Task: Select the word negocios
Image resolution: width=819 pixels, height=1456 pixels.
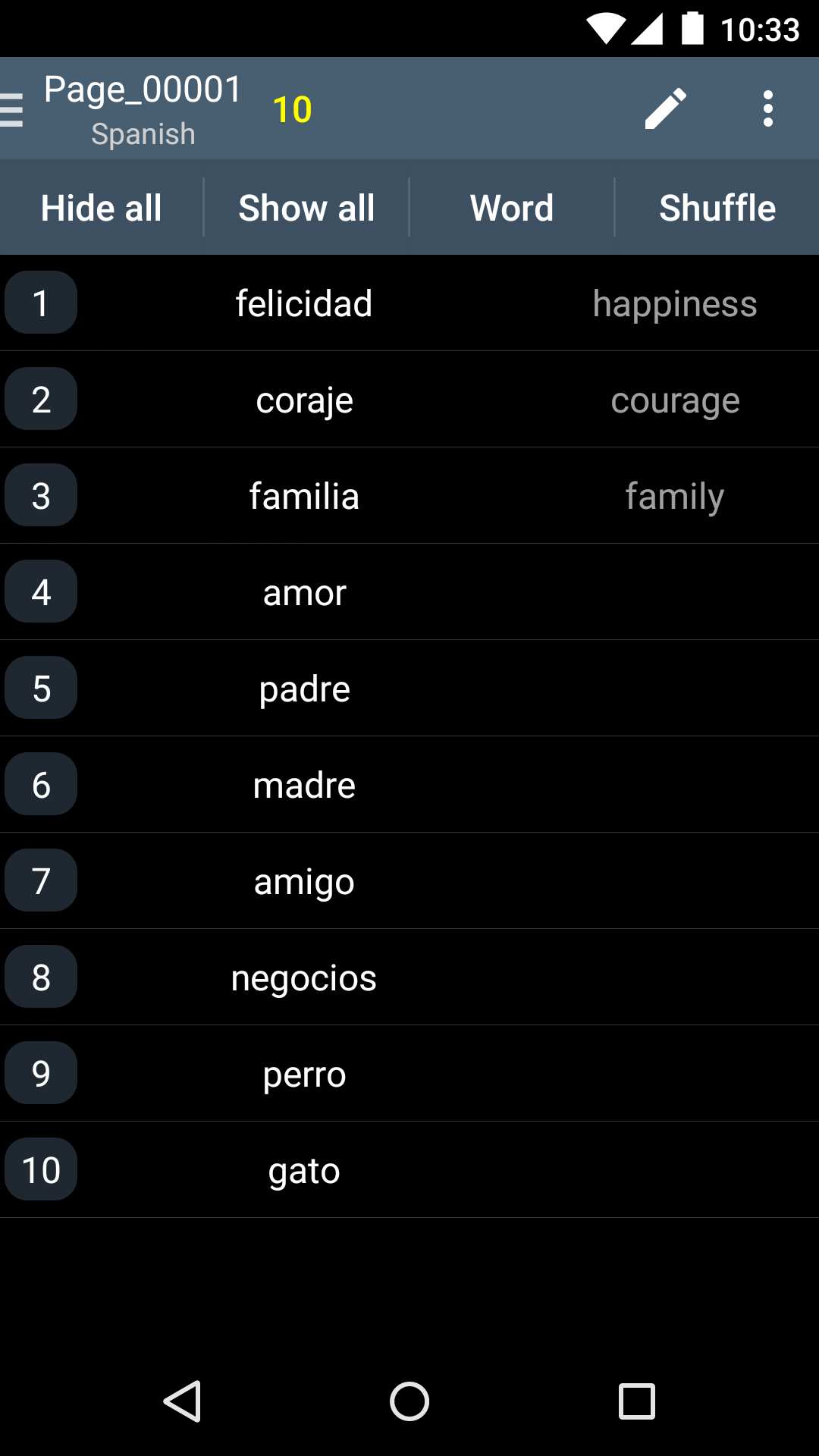Action: click(303, 977)
